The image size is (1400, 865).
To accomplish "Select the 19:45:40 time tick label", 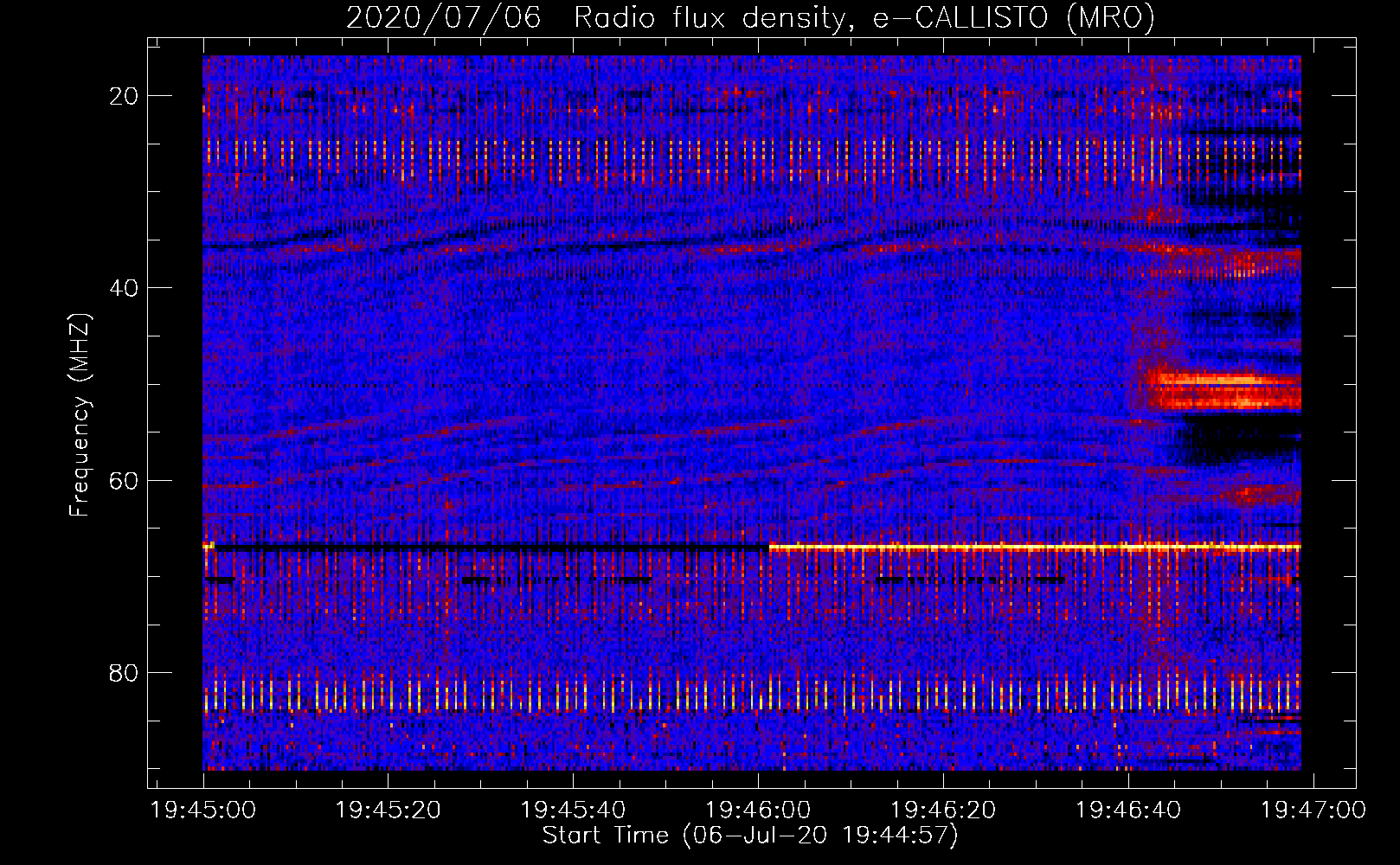I will pyautogui.click(x=573, y=811).
